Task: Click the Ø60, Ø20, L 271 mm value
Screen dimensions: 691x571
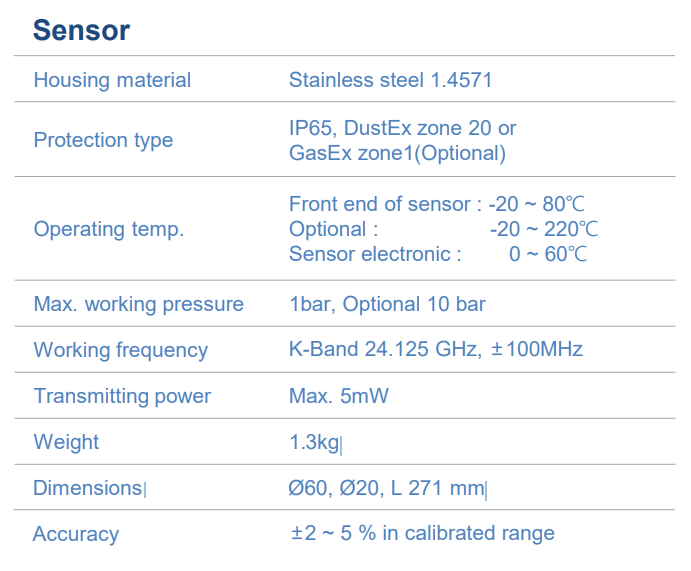Action: point(385,488)
